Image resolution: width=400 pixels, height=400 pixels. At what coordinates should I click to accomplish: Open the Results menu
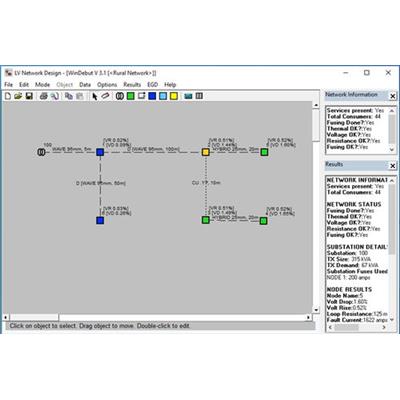[132, 85]
